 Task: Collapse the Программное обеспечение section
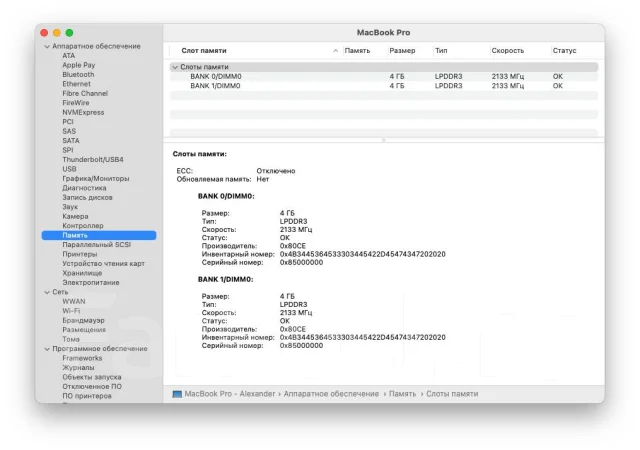(47, 349)
